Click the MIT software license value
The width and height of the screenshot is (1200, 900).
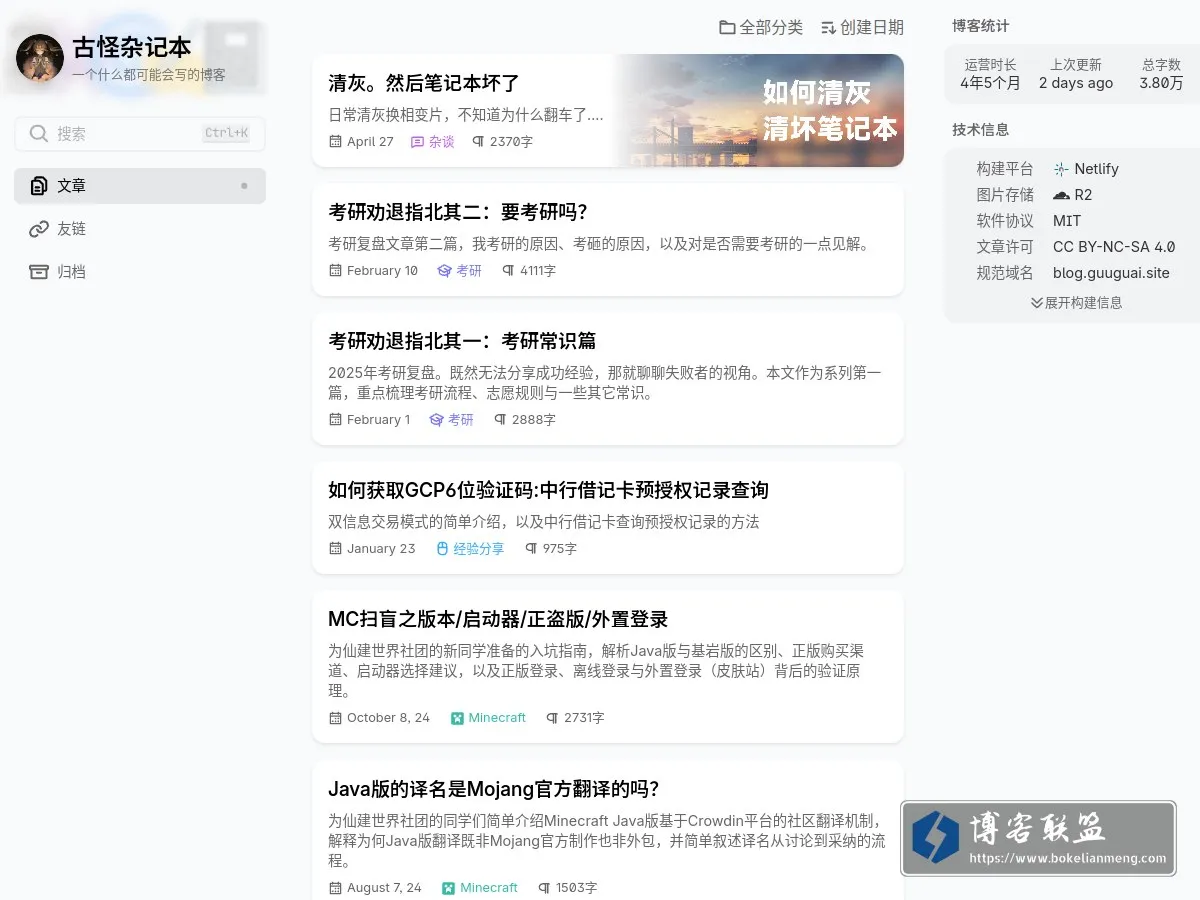pos(1067,221)
